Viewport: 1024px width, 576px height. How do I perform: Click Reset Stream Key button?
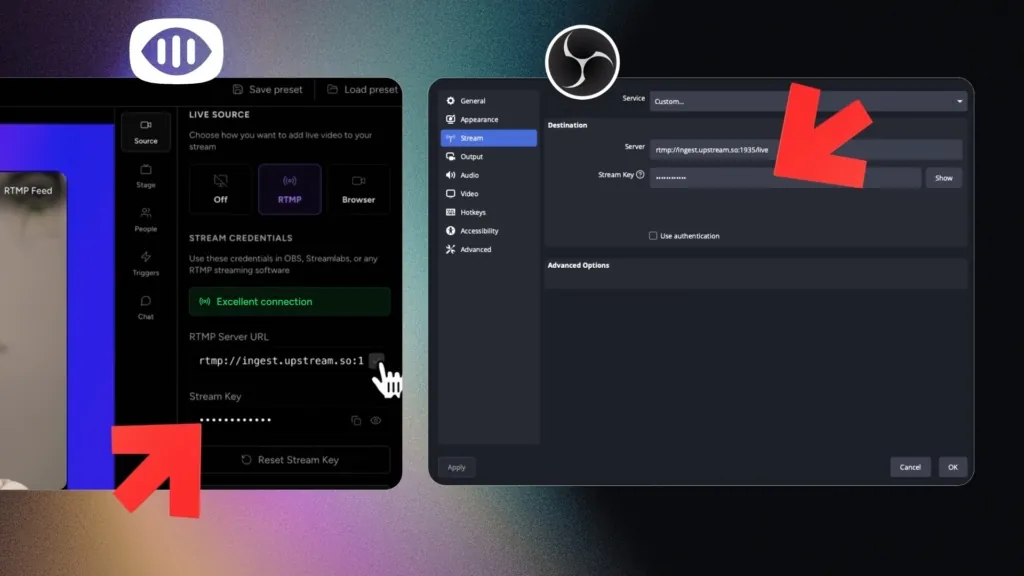click(289, 460)
